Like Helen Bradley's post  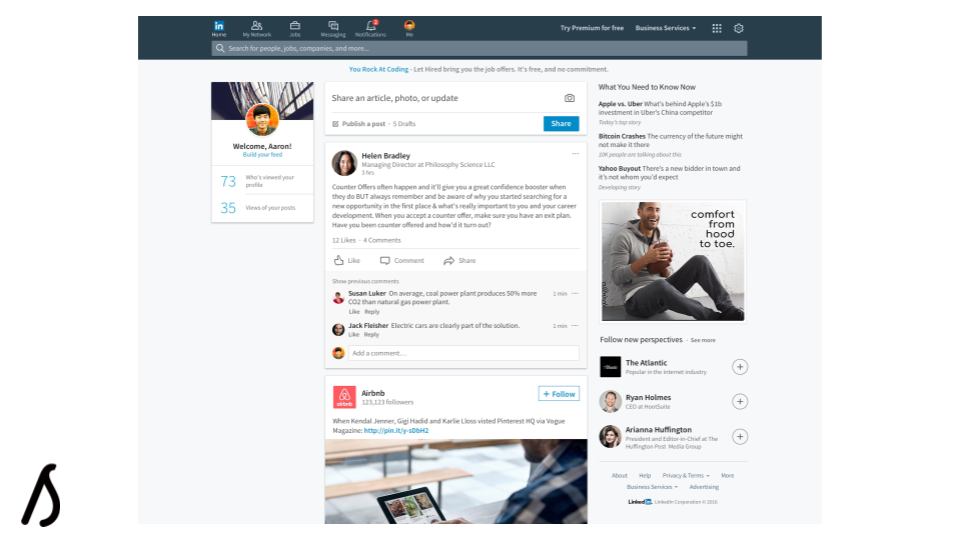pyautogui.click(x=347, y=260)
